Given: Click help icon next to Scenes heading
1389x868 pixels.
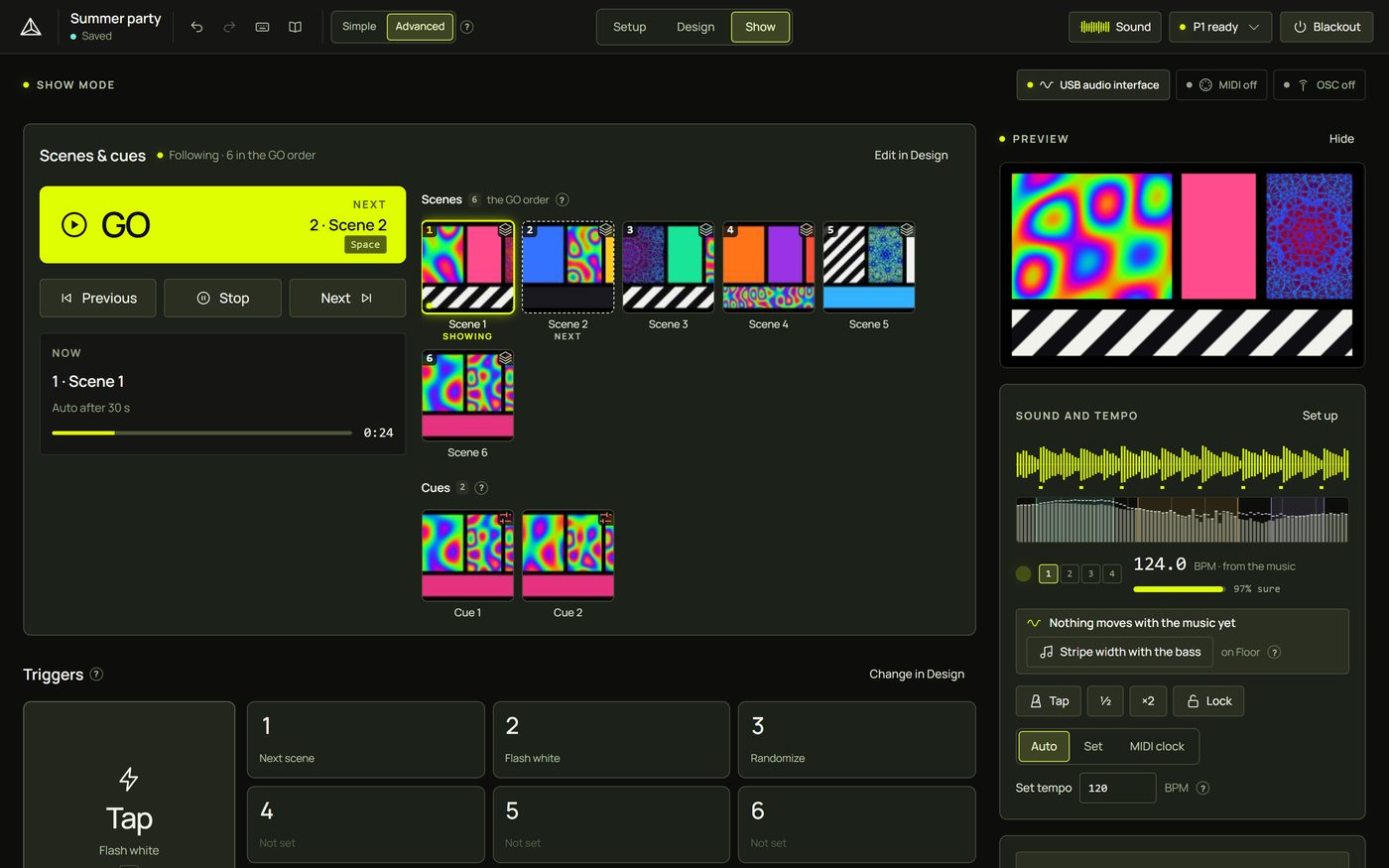Looking at the screenshot, I should pos(562,199).
